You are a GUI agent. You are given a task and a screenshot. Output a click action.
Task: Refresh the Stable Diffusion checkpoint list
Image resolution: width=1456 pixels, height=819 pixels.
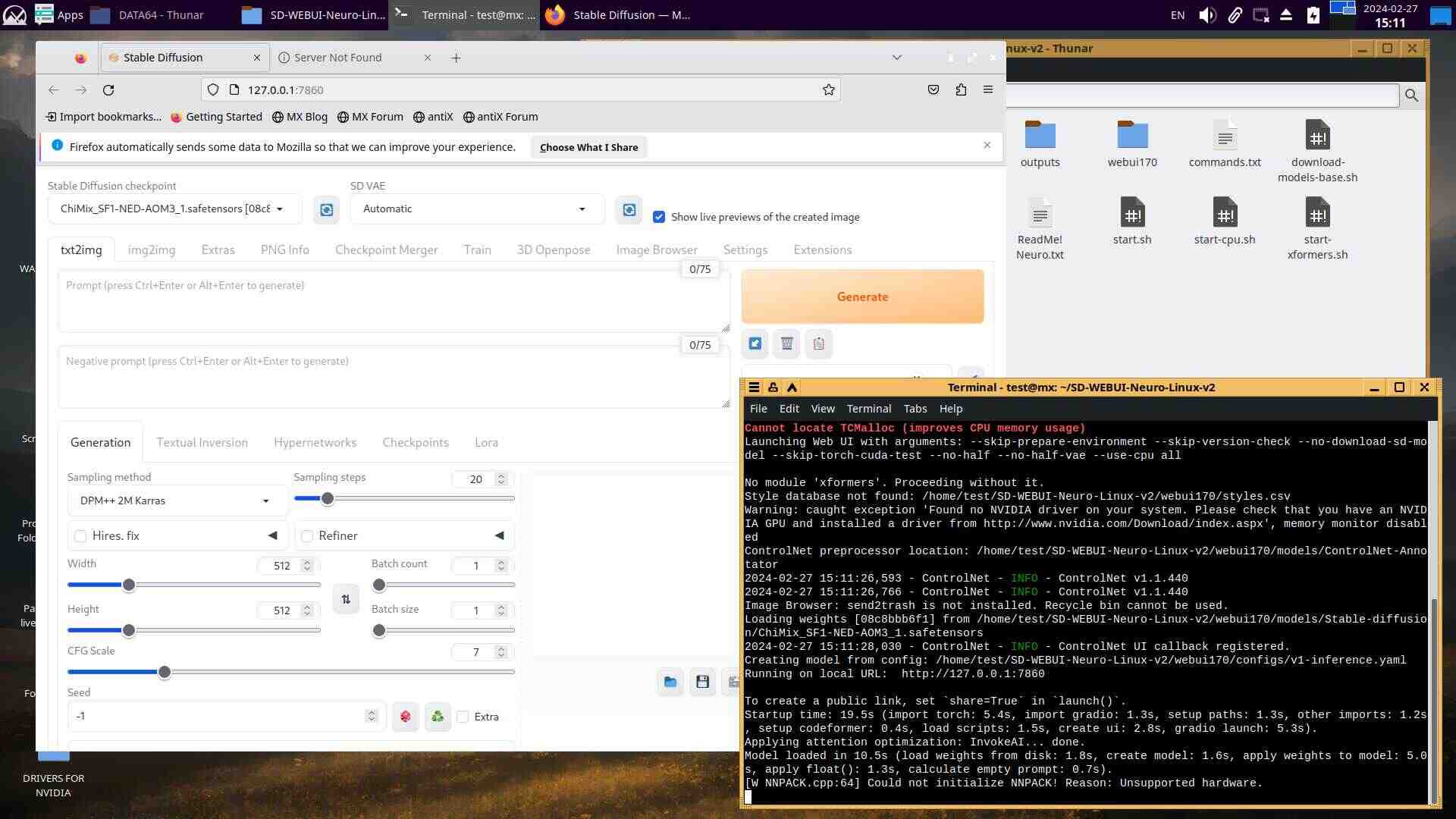click(x=326, y=209)
